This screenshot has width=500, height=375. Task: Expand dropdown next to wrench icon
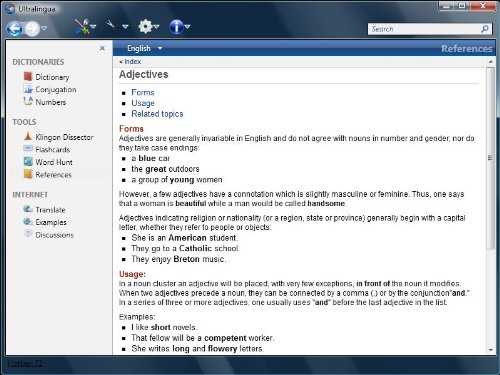click(x=125, y=26)
